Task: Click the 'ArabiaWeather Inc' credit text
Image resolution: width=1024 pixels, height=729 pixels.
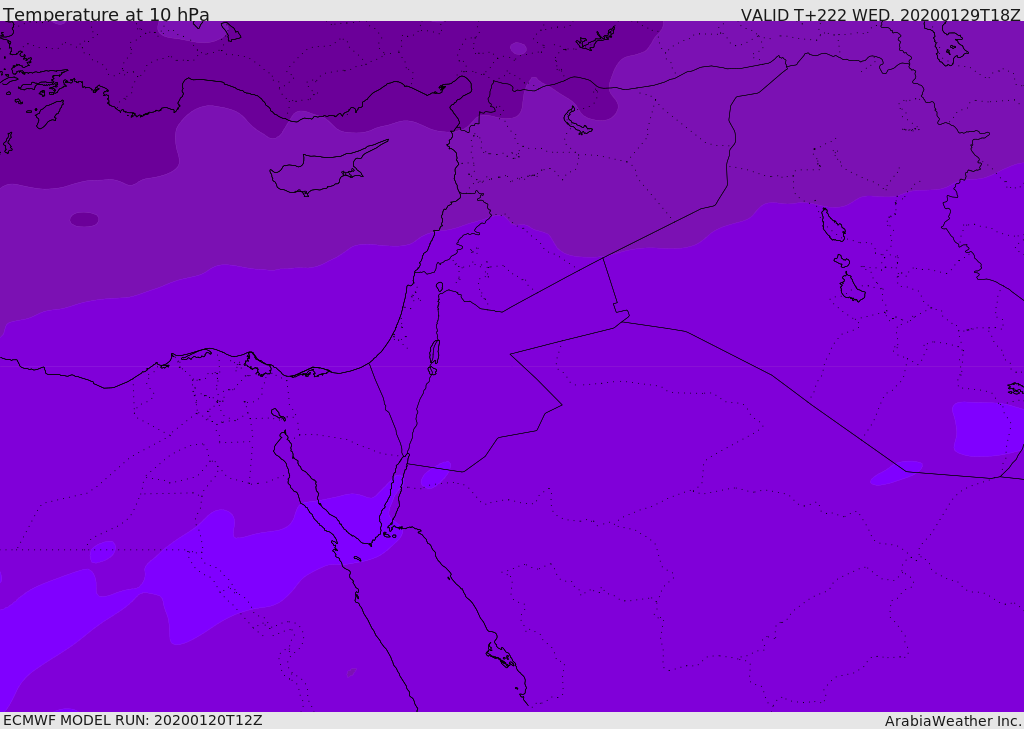Action: tap(952, 721)
